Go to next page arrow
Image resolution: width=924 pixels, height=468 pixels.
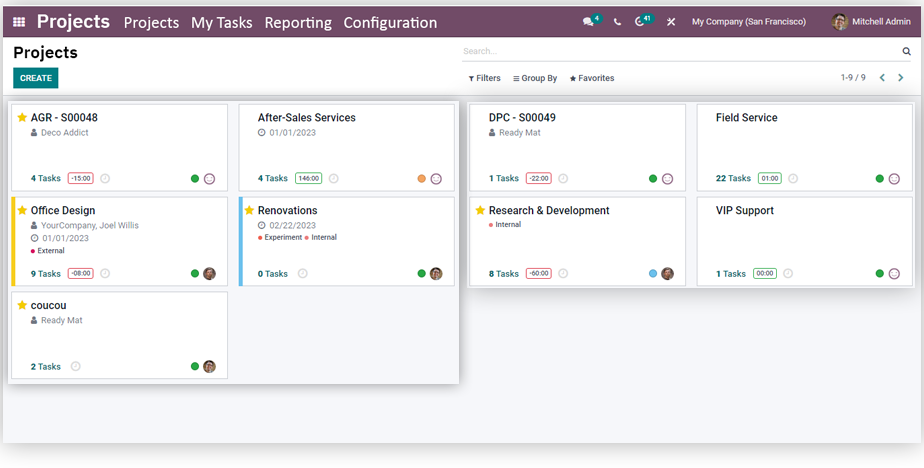[900, 78]
